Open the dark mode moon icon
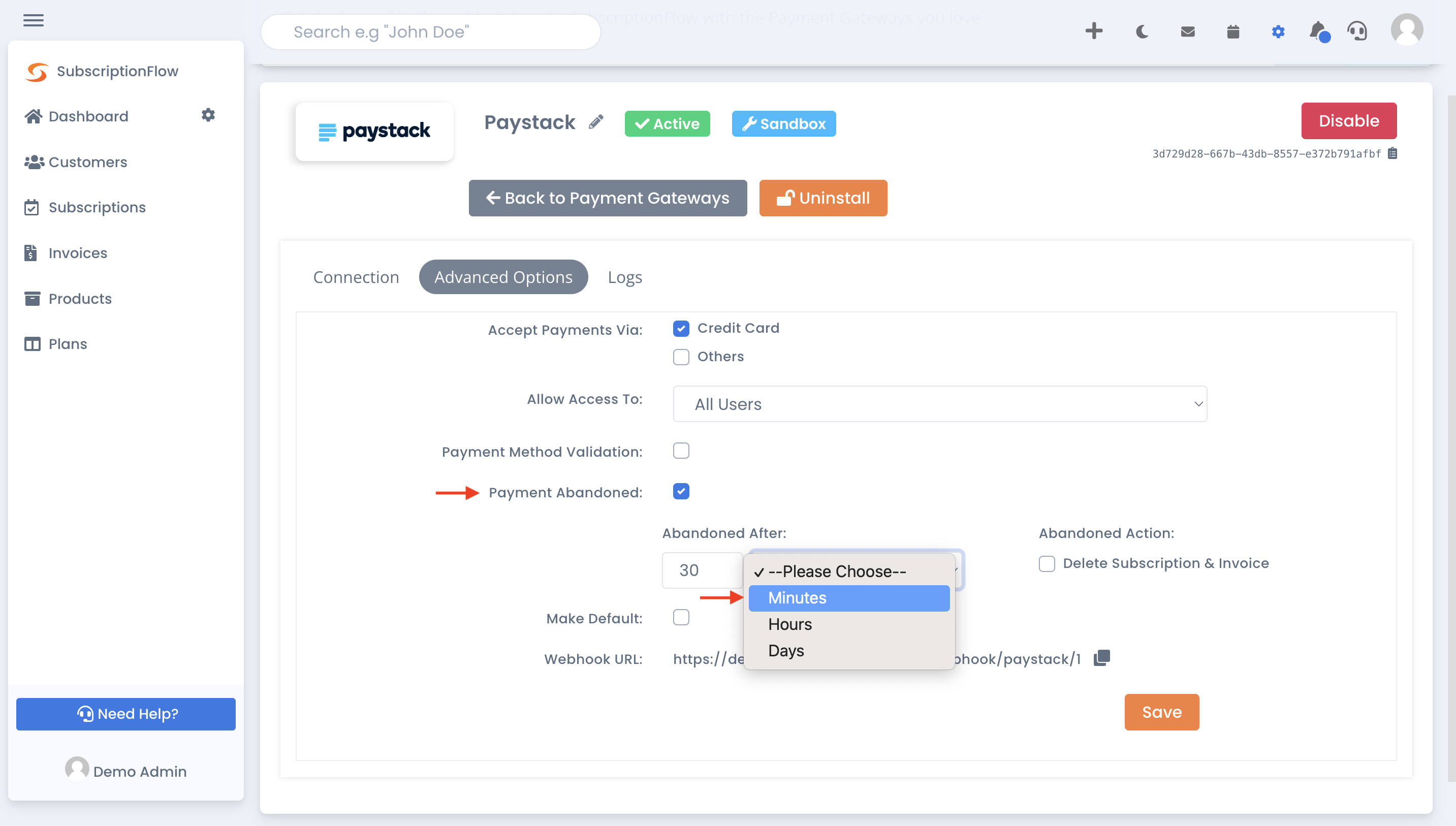Image resolution: width=1456 pixels, height=826 pixels. click(1141, 32)
